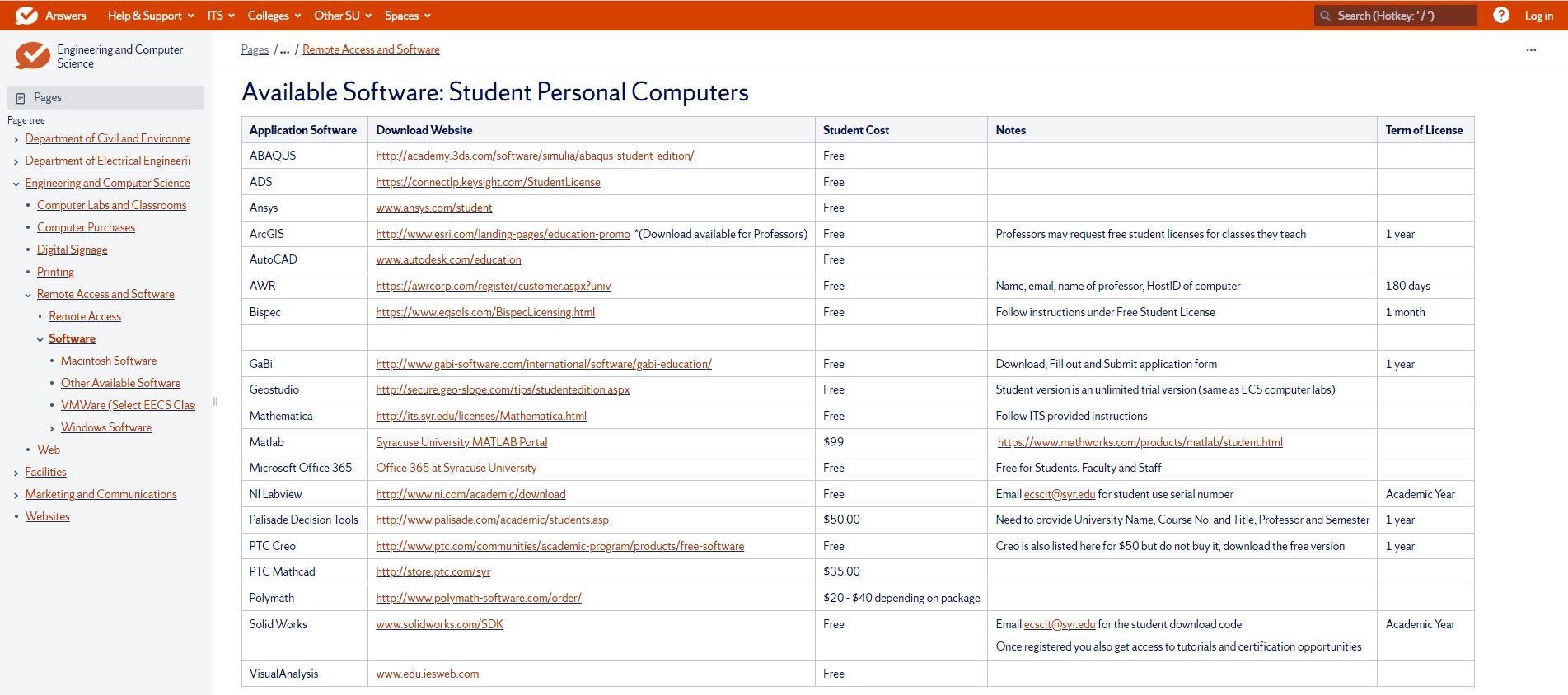Expand Department of Electrical Engineering tree node
The width and height of the screenshot is (1568, 695).
point(16,161)
